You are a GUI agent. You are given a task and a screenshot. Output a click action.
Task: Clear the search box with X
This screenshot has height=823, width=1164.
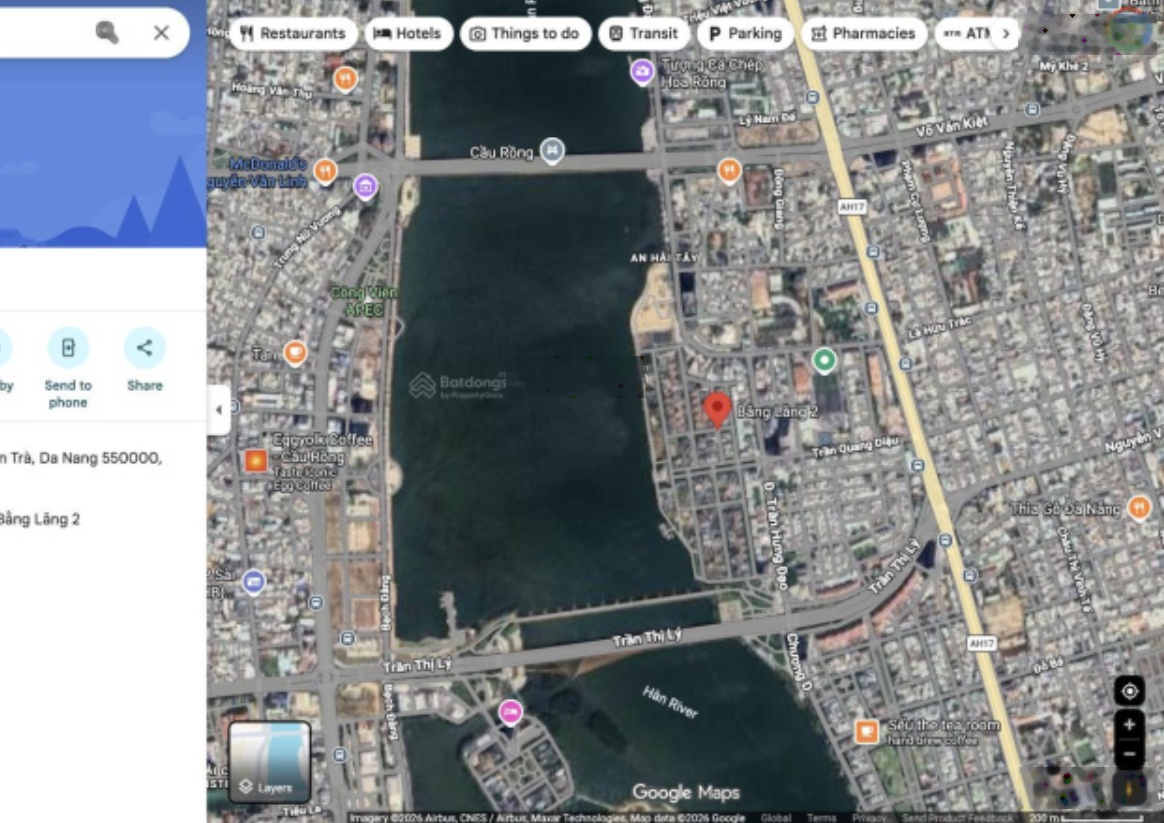click(x=161, y=33)
